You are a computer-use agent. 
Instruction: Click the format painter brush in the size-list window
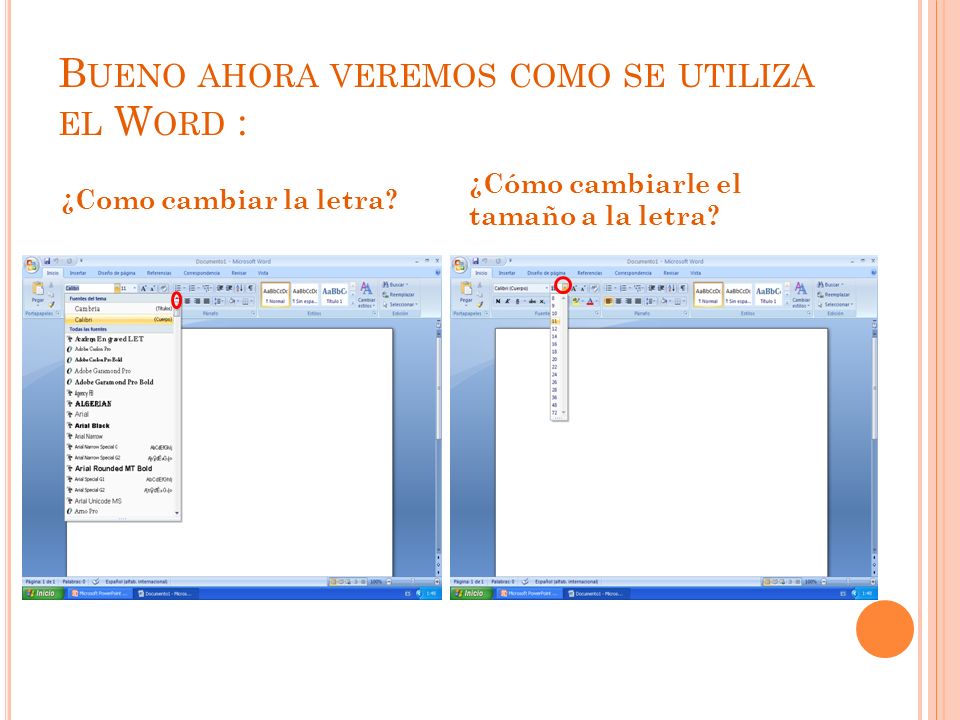(480, 304)
